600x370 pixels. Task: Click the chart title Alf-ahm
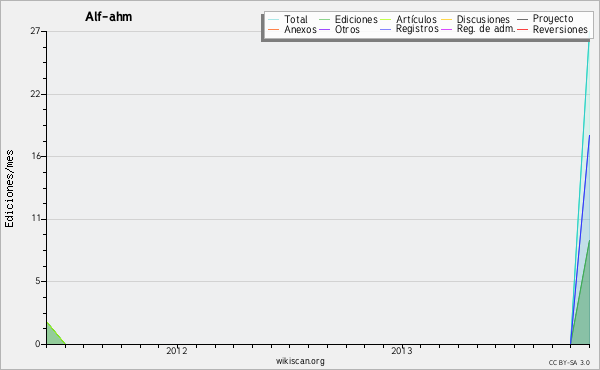(109, 17)
